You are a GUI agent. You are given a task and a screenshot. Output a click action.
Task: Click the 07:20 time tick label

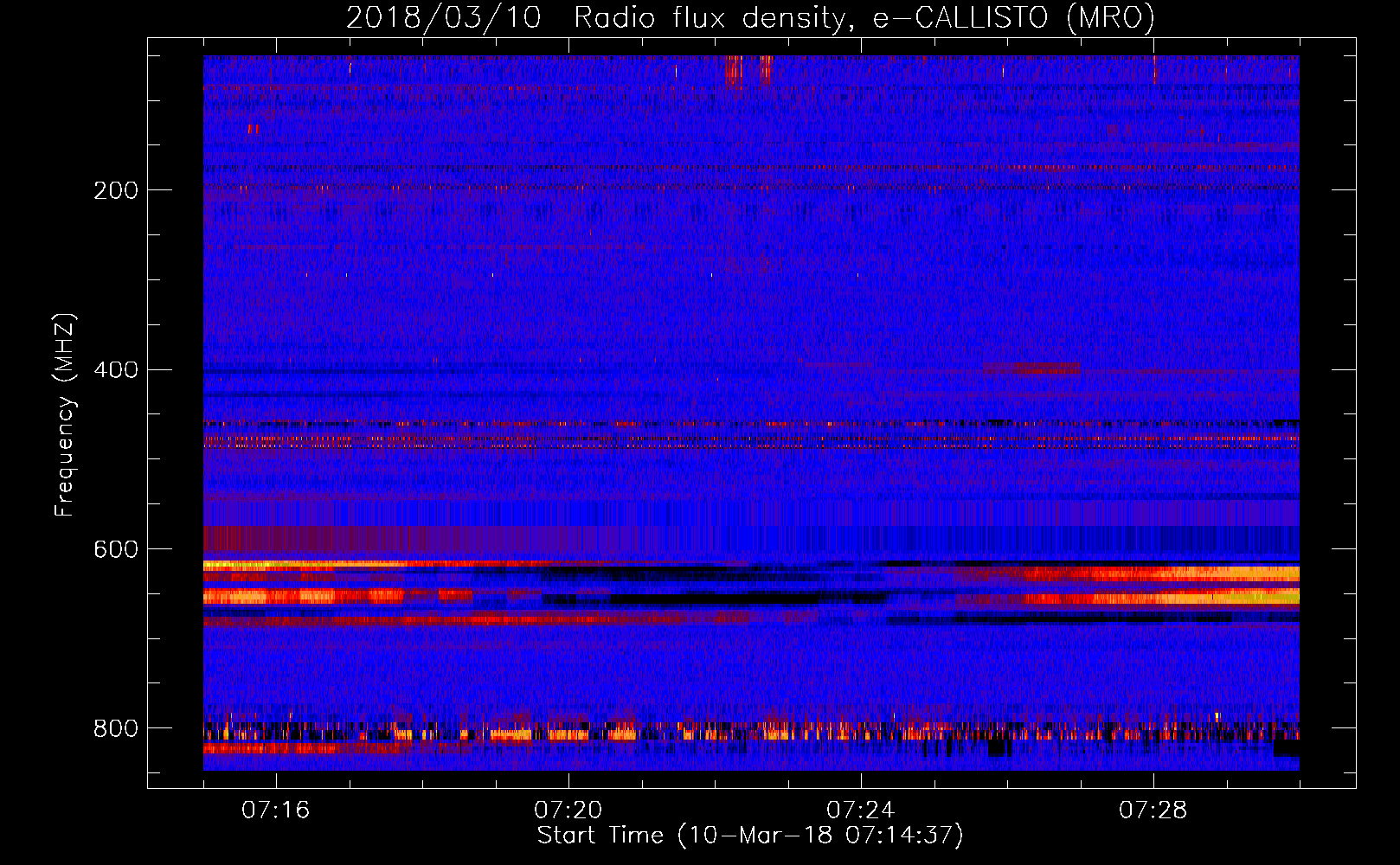568,811
